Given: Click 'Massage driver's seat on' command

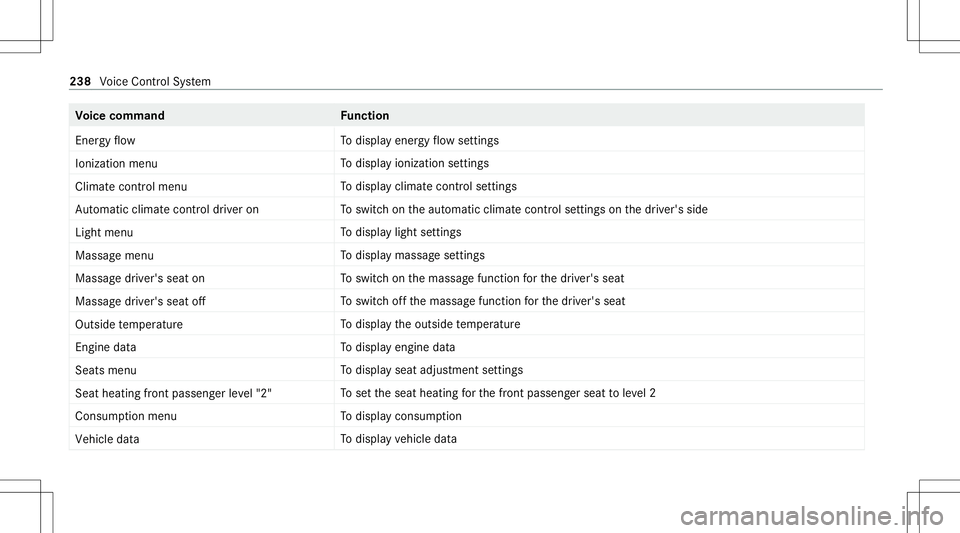Looking at the screenshot, I should pos(140,278).
